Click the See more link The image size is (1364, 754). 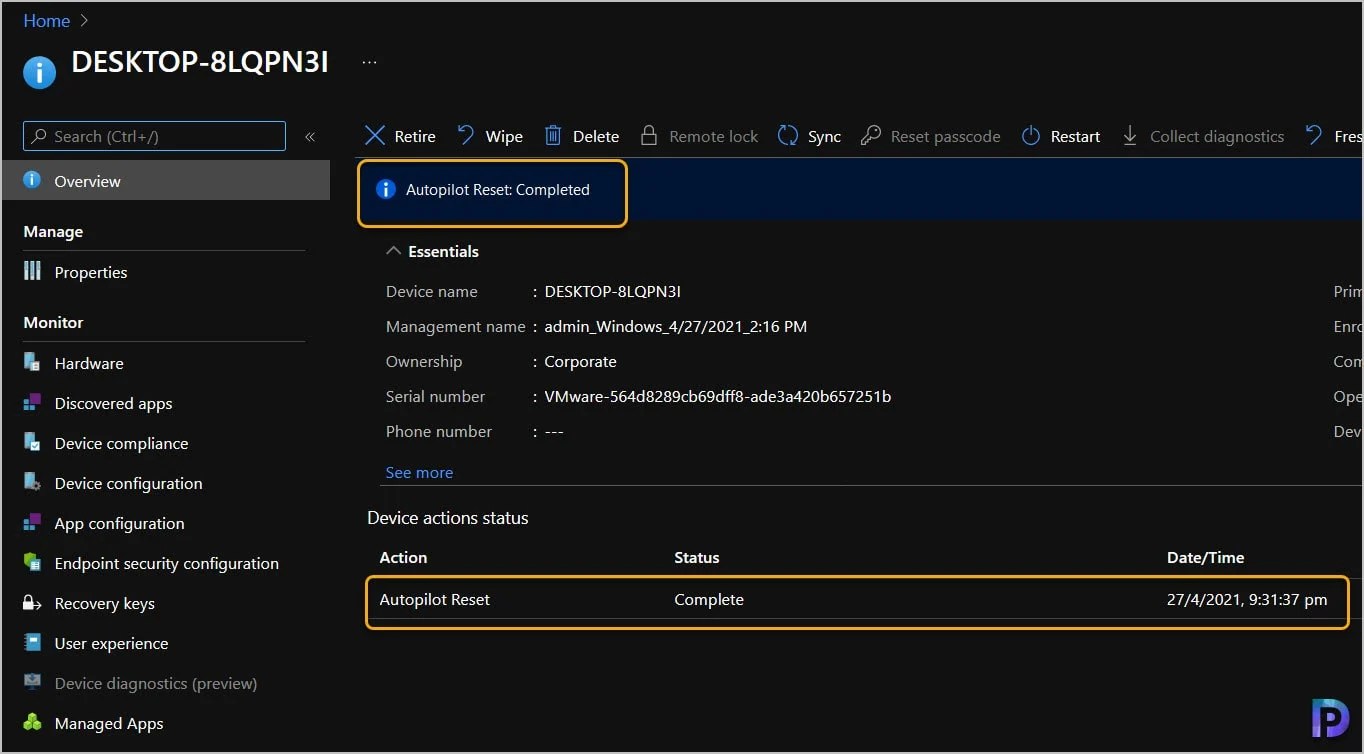click(x=419, y=472)
